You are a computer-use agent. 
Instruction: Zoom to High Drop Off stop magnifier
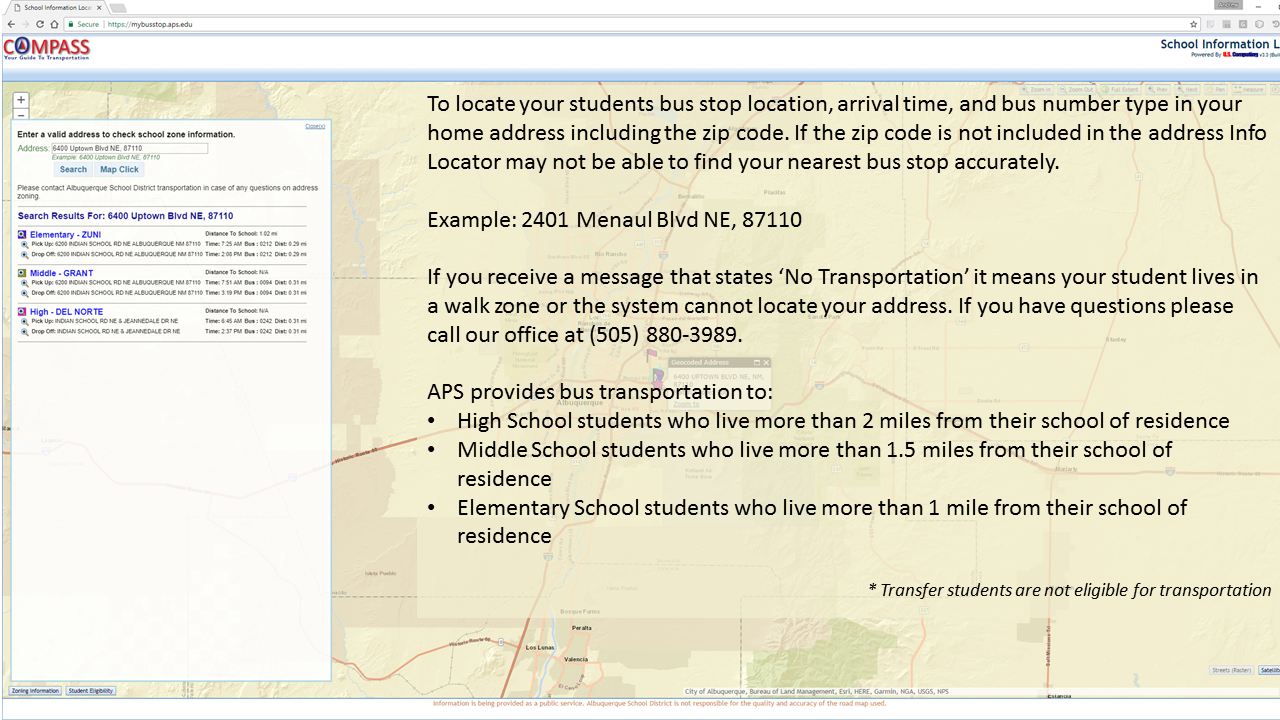[24, 331]
